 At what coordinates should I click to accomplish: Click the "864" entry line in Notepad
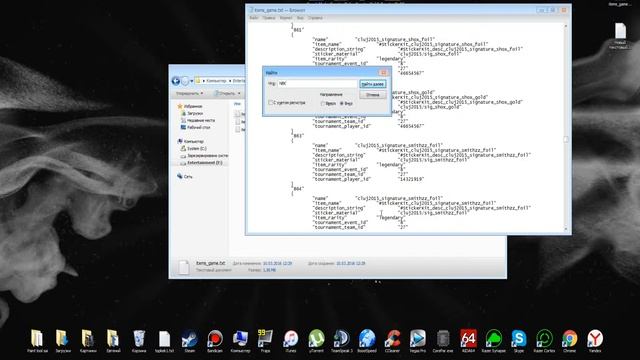pos(298,189)
